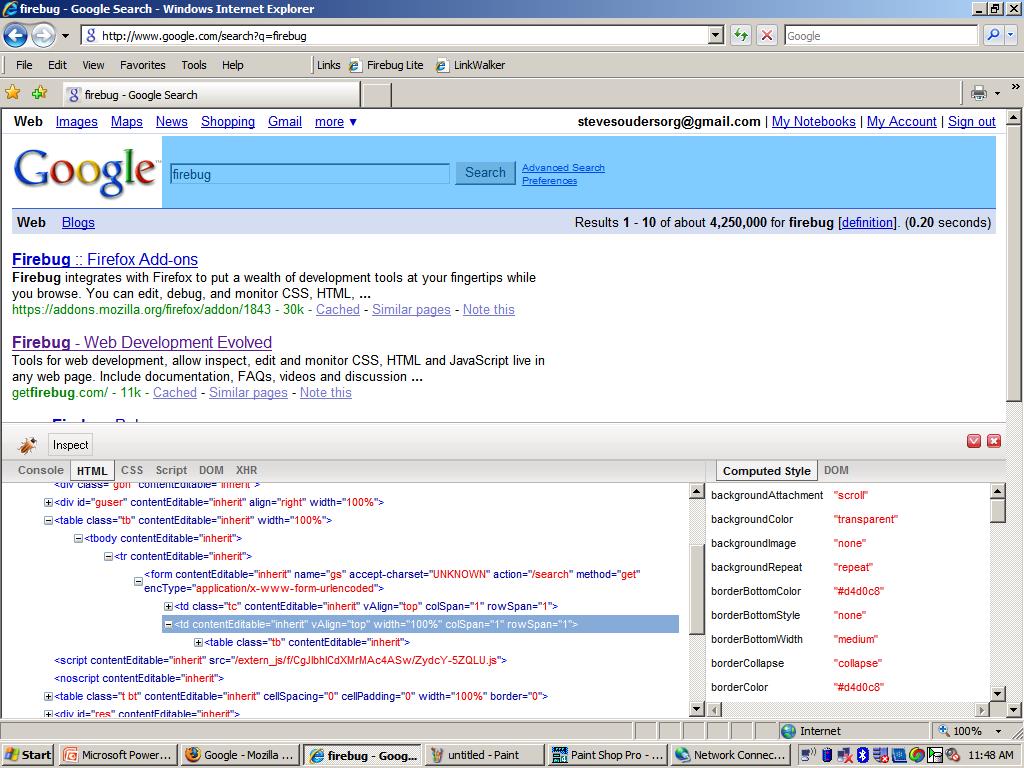Open the Help menu

click(x=232, y=65)
